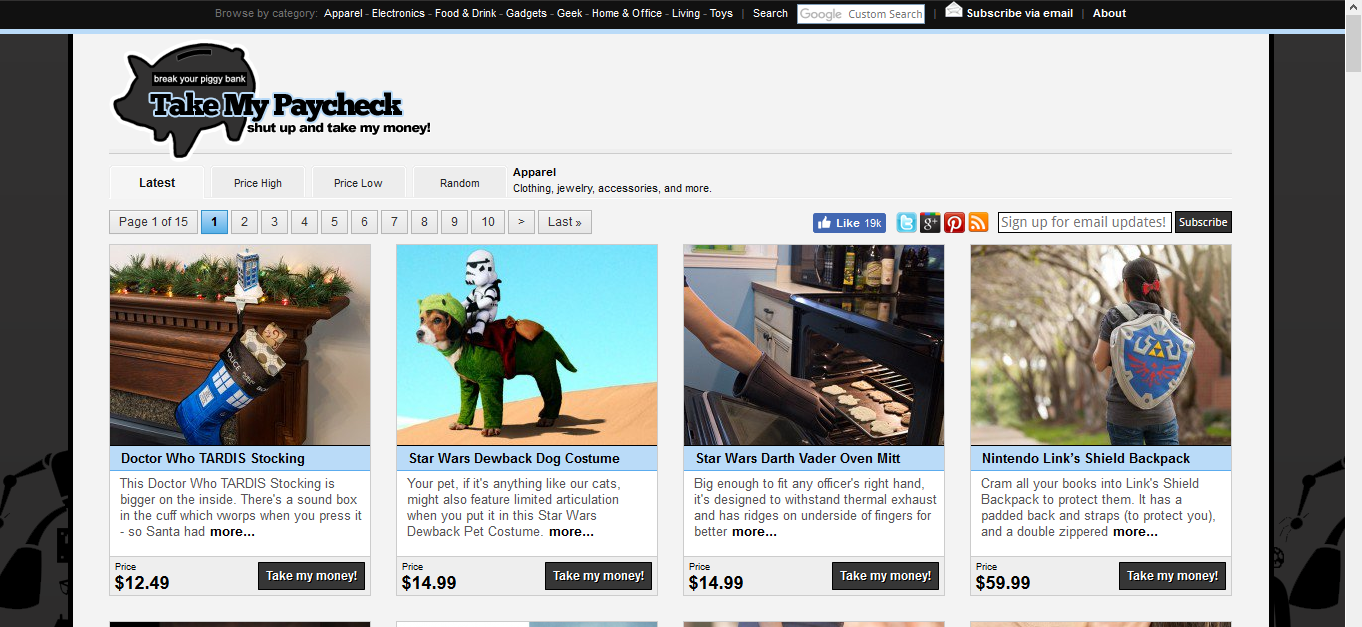Focus the Google Custom Search field
Screen dimensions: 1362x627
pos(860,14)
